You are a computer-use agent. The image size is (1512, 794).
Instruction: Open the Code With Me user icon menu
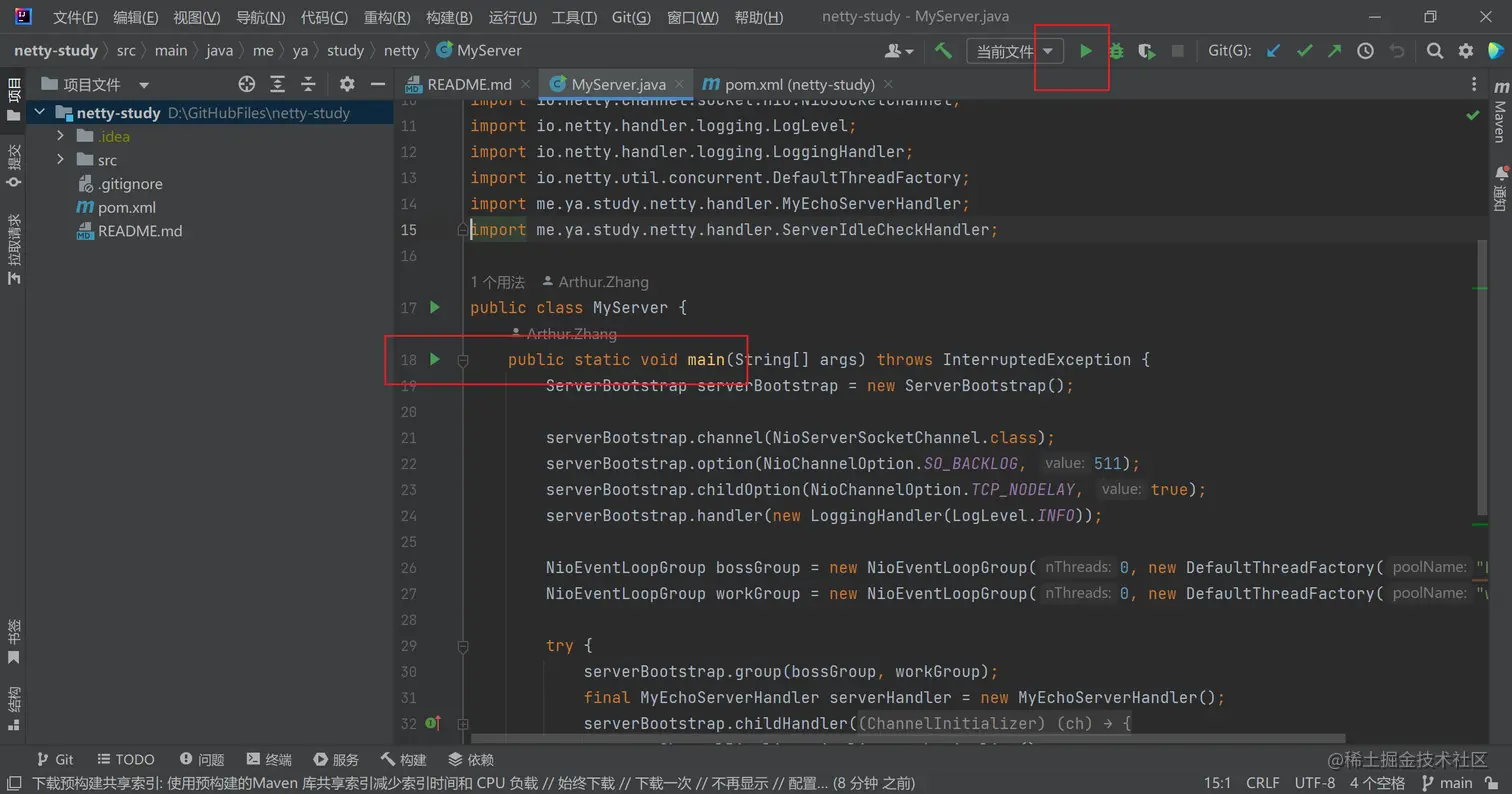pos(899,51)
